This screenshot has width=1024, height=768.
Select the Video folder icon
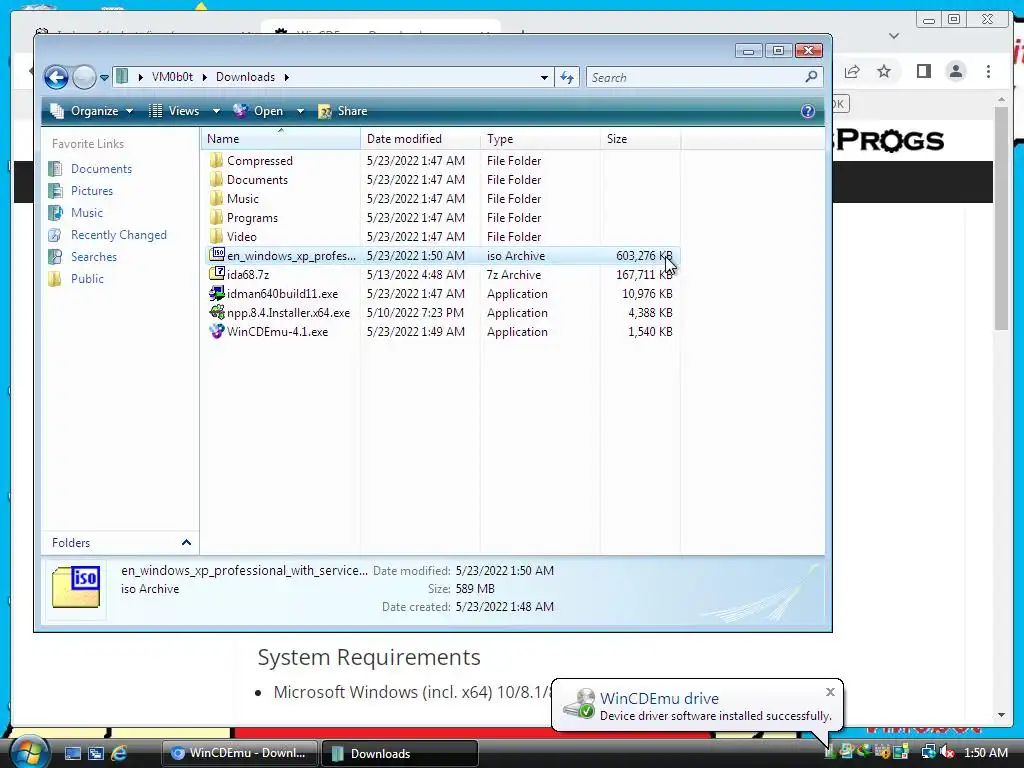pyautogui.click(x=217, y=236)
